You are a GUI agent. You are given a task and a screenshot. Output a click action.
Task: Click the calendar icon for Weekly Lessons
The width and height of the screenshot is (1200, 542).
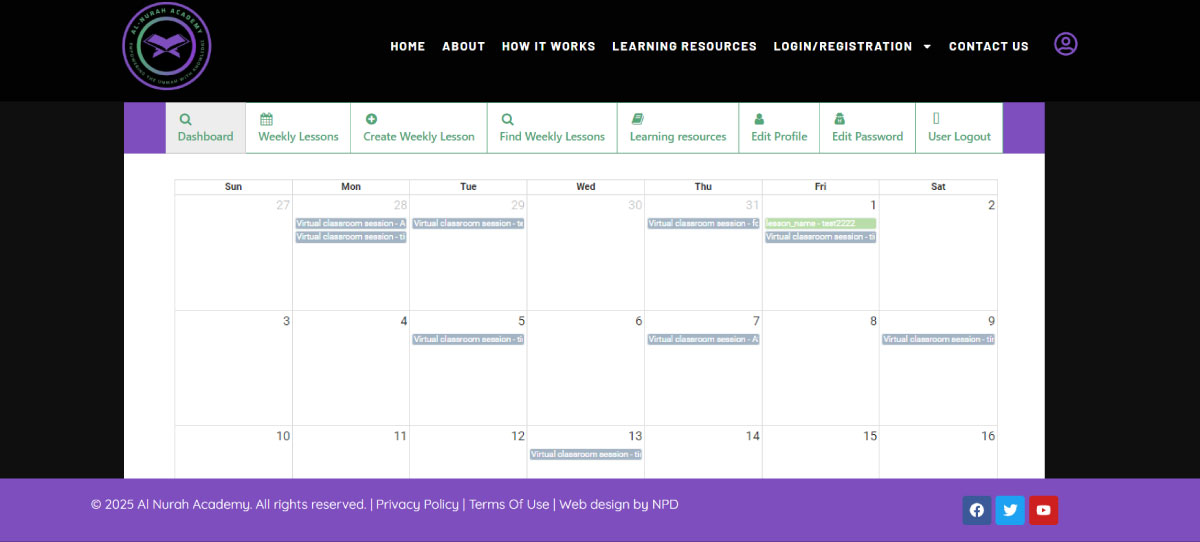pyautogui.click(x=266, y=119)
